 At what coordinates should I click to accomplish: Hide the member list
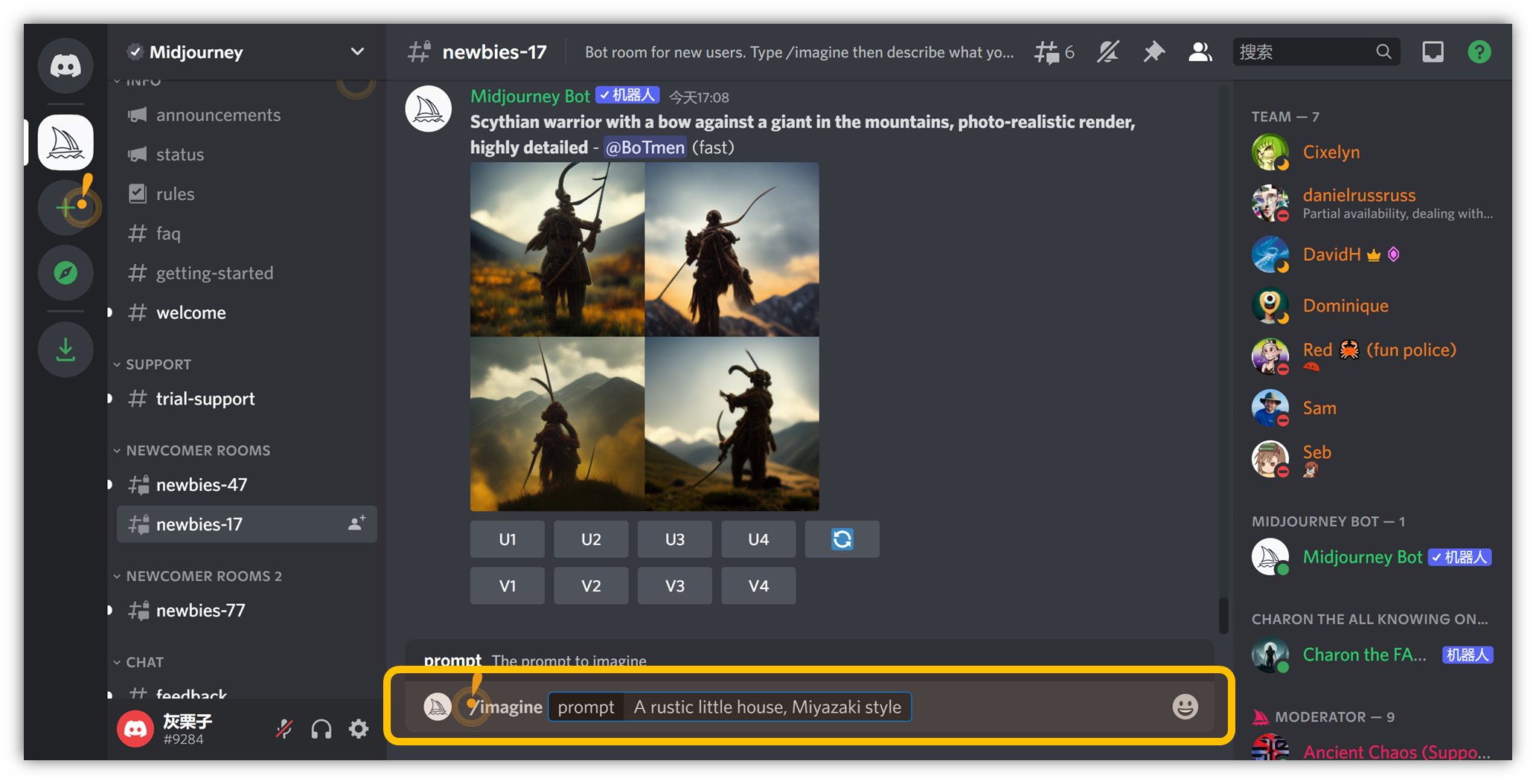click(1200, 52)
